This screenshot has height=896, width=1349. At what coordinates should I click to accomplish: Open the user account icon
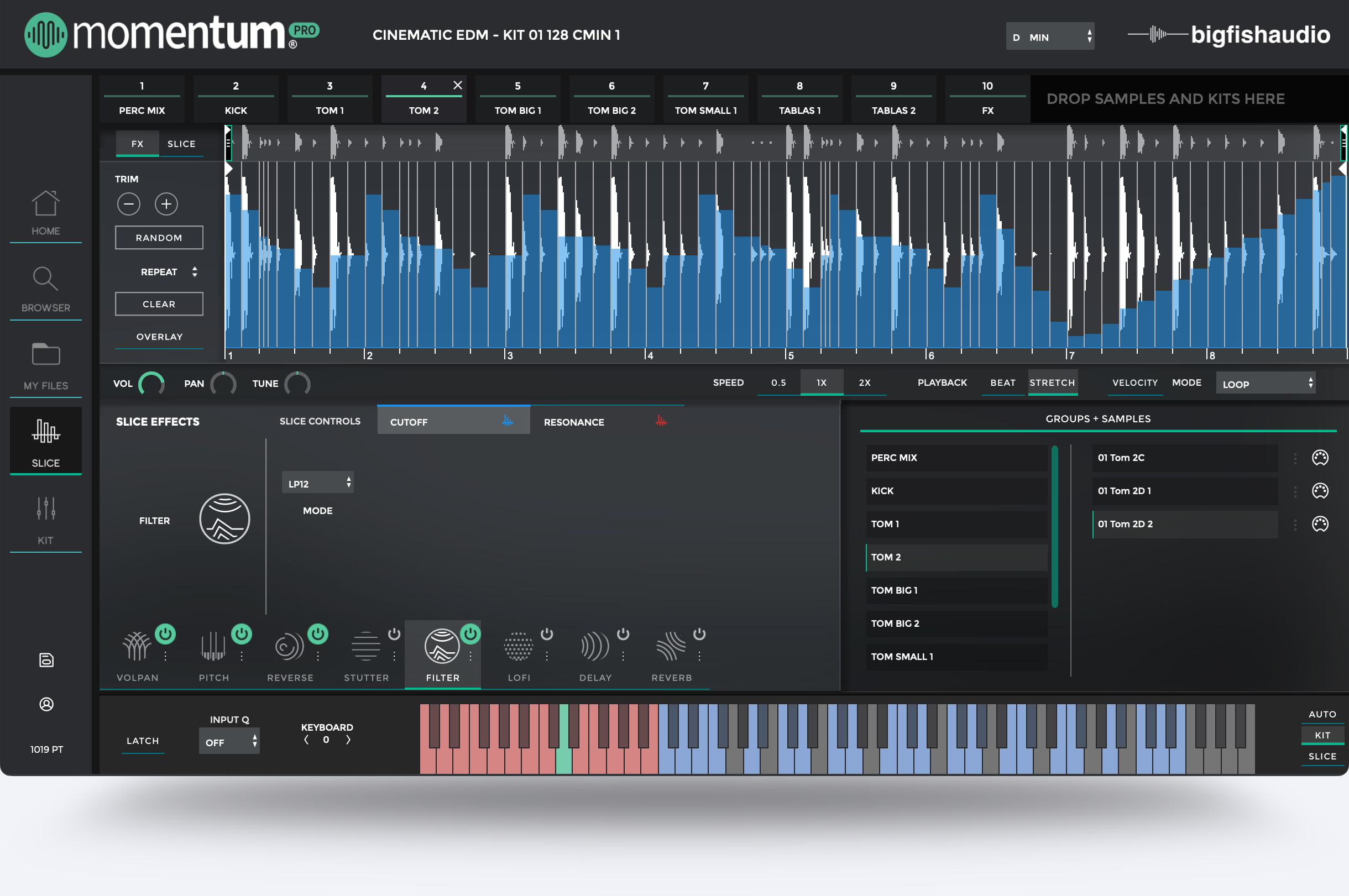[46, 704]
